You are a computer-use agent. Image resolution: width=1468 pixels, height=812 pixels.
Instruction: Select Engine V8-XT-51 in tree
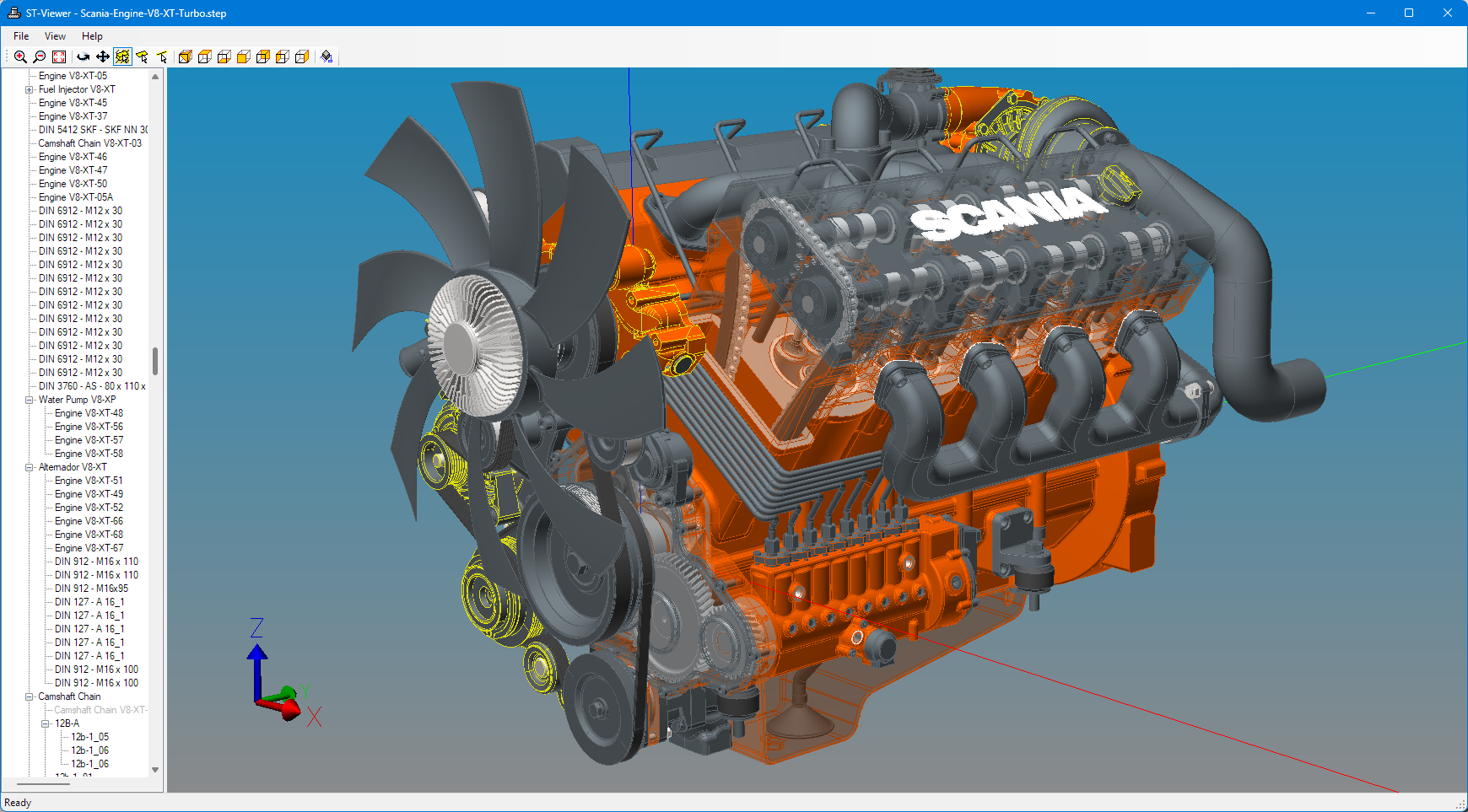coord(89,481)
